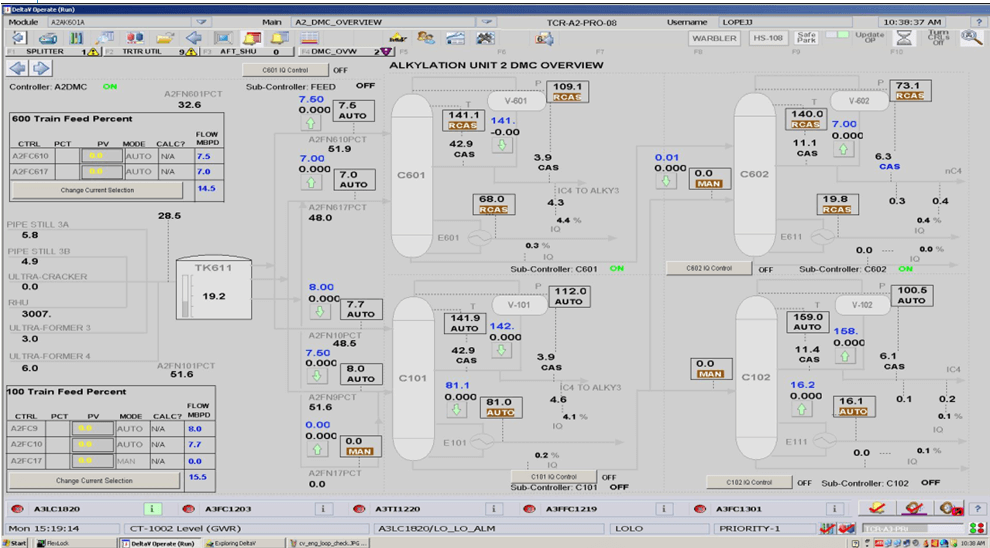Toggle the C101 IQ Control button
990x548 pixels.
point(554,477)
